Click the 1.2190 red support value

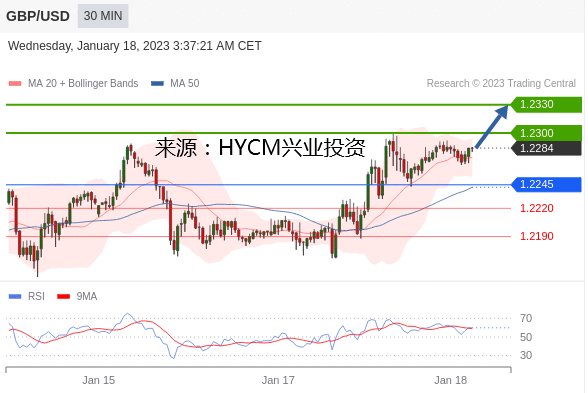click(x=537, y=236)
